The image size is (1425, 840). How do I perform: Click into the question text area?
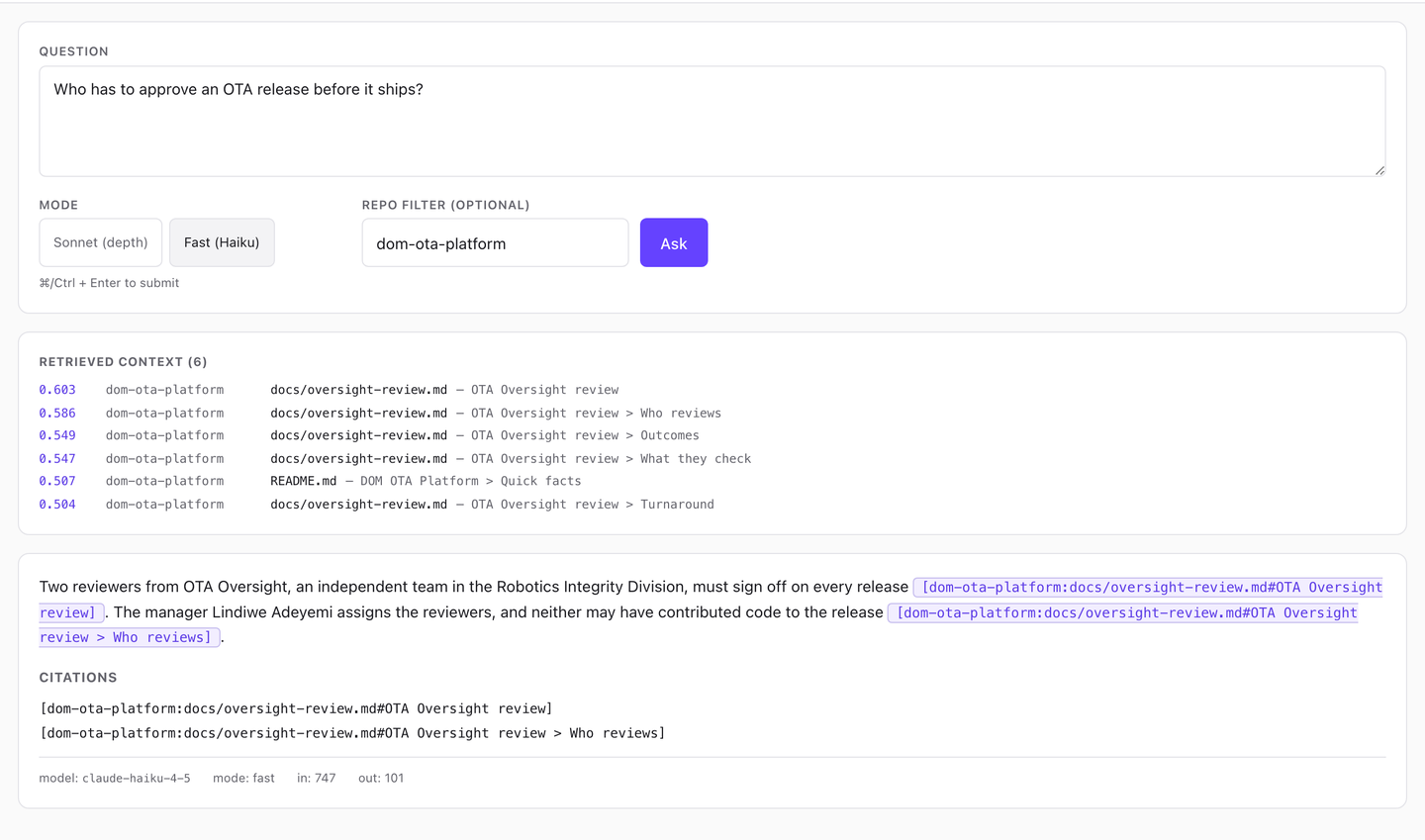point(712,122)
